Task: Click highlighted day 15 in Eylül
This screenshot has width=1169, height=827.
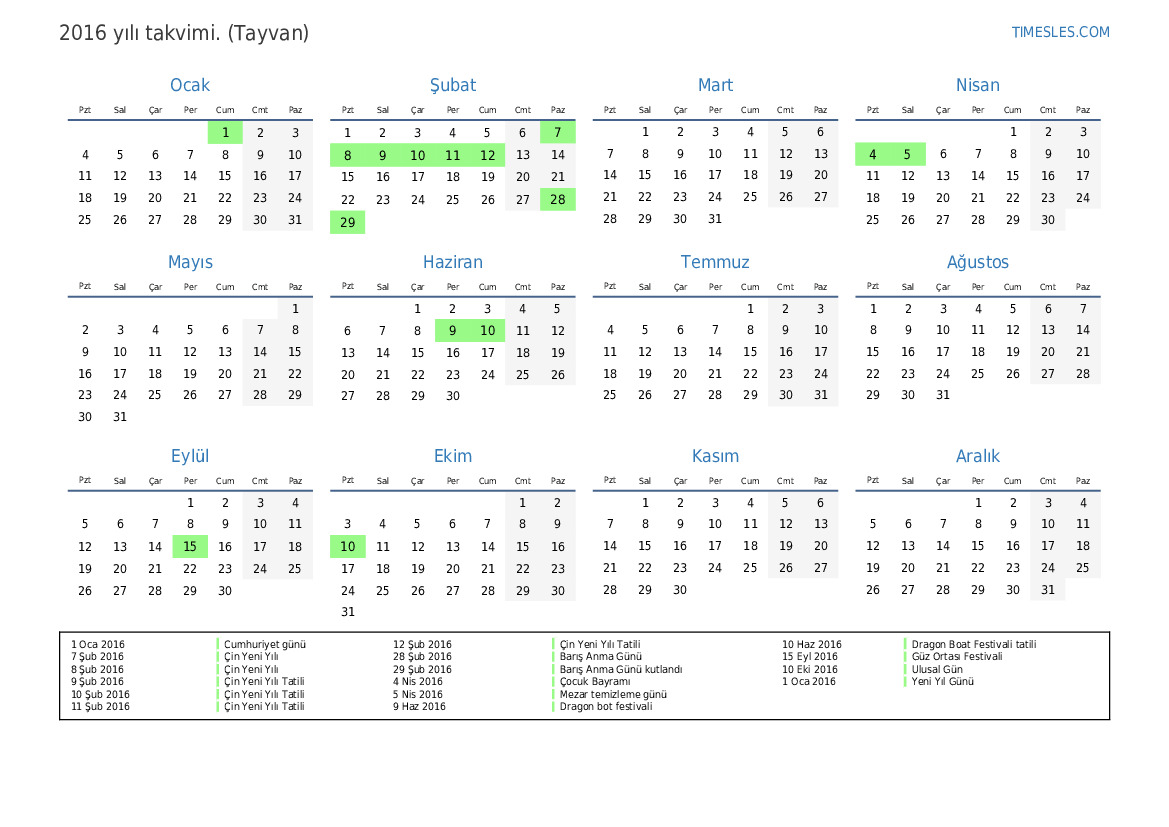Action: (190, 547)
